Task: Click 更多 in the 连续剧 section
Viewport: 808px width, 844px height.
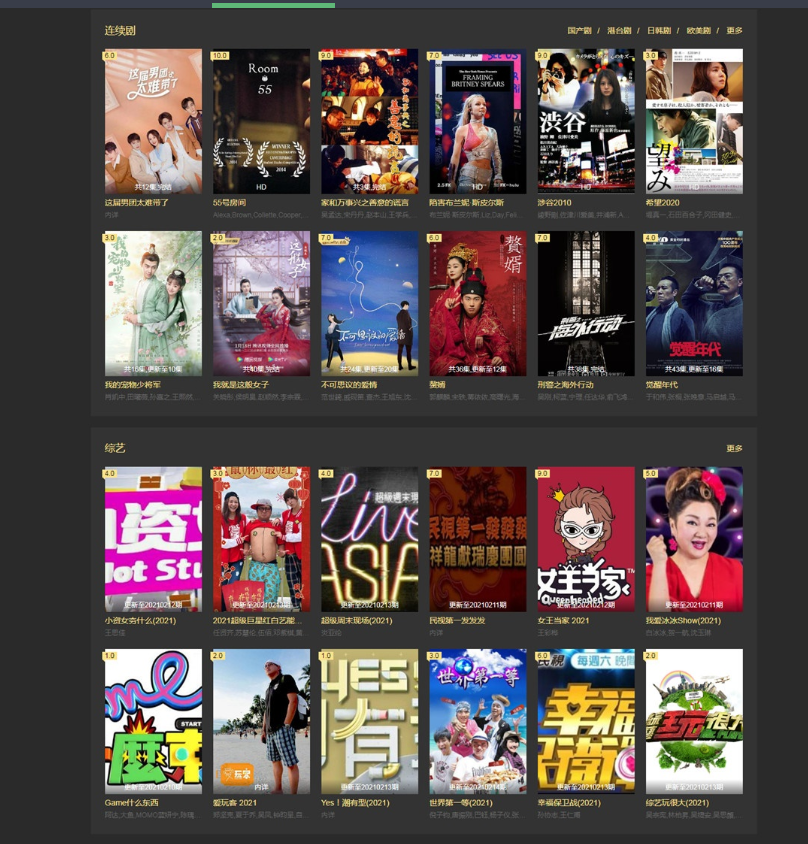Action: (734, 31)
